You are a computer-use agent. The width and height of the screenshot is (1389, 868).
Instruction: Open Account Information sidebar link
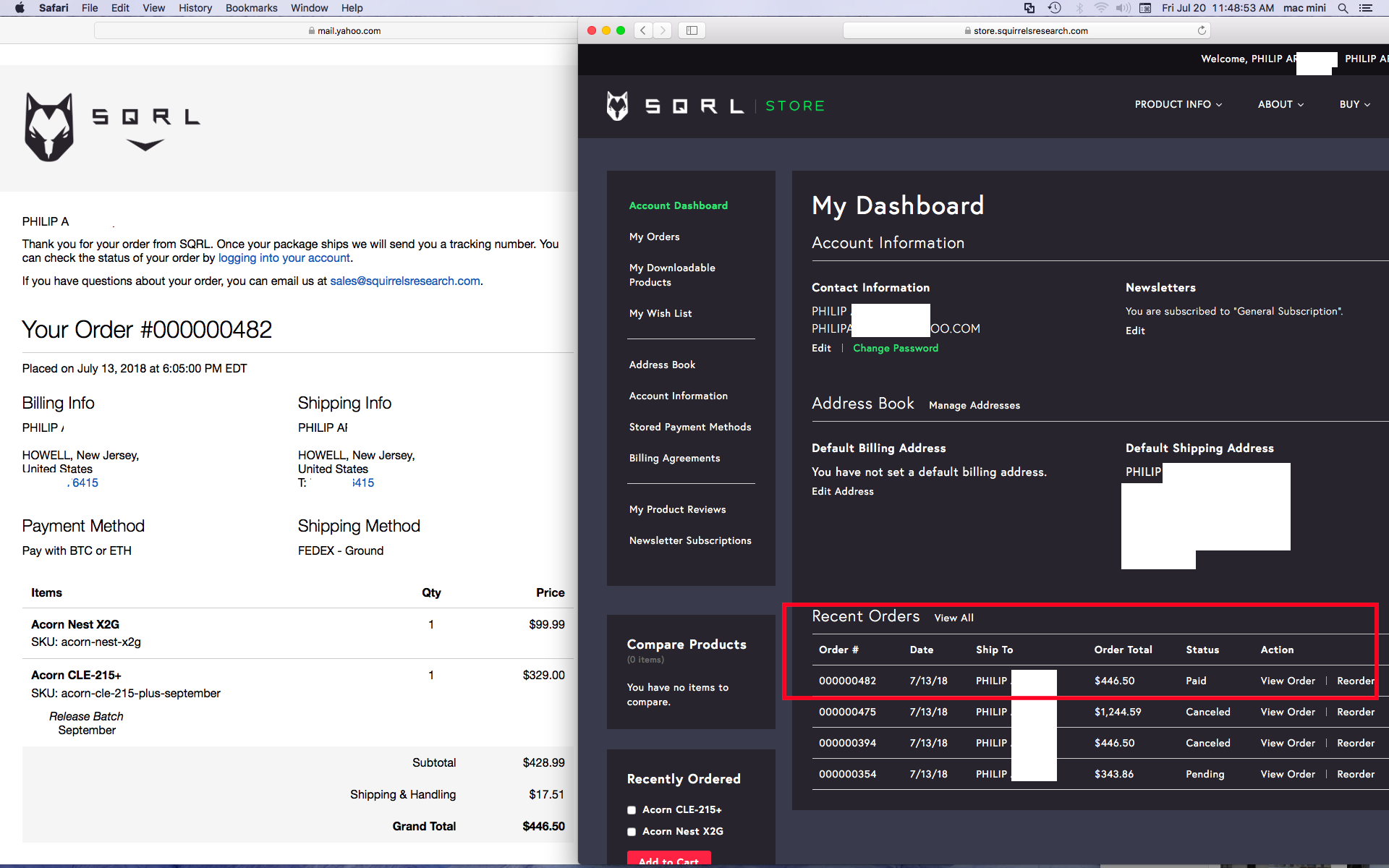[x=679, y=396]
